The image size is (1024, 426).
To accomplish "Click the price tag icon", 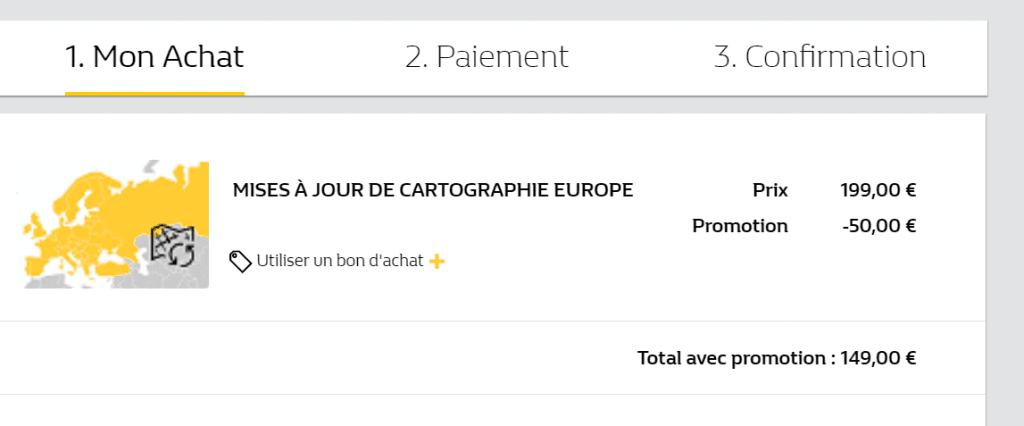I will point(240,261).
